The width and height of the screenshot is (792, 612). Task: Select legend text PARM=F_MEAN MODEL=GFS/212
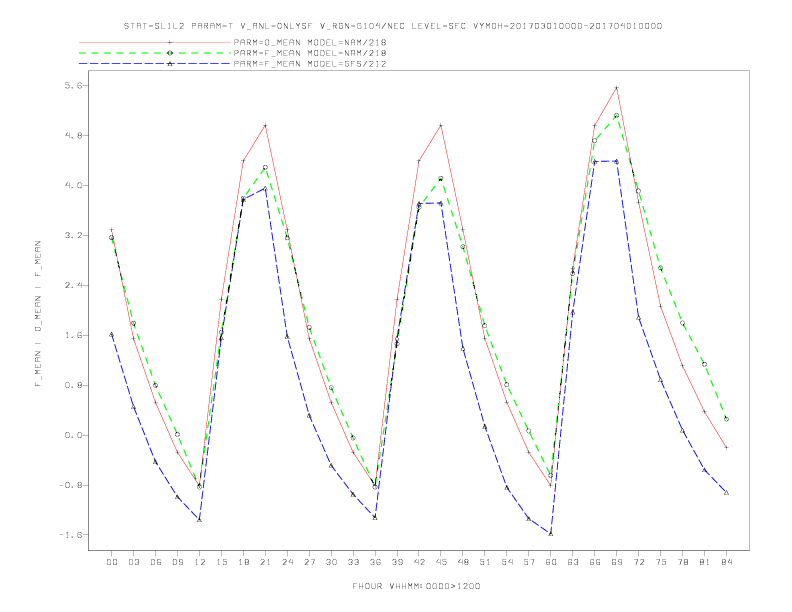[310, 64]
